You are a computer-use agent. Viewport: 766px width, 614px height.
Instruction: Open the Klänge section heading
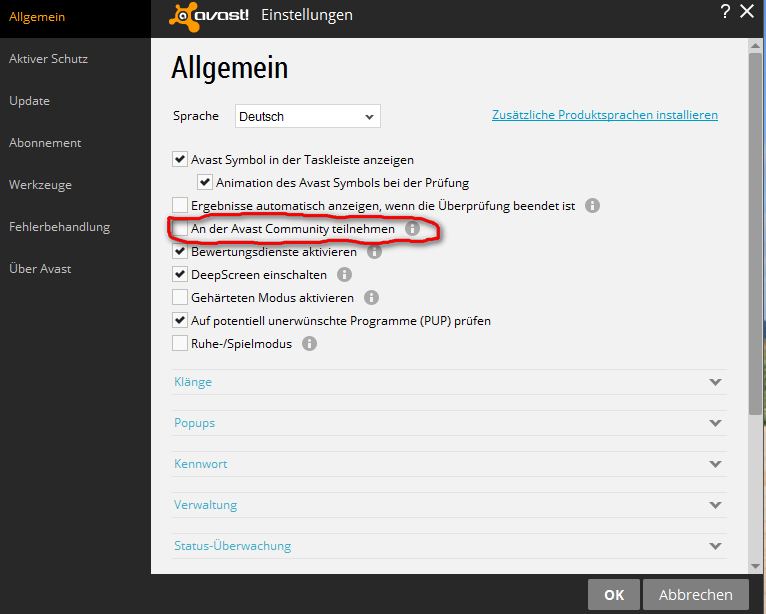193,382
